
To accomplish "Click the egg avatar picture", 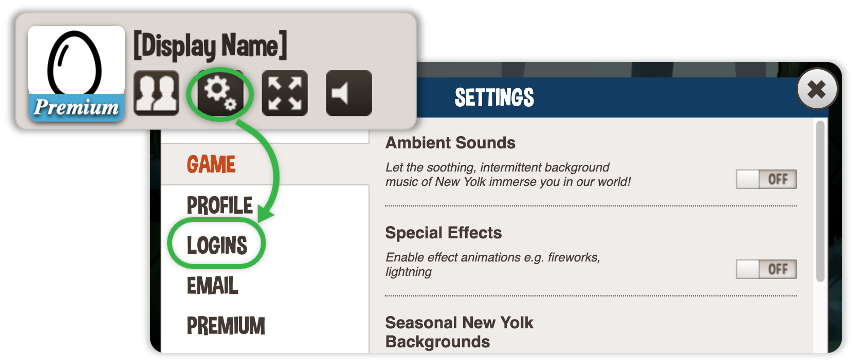I will pyautogui.click(x=76, y=61).
